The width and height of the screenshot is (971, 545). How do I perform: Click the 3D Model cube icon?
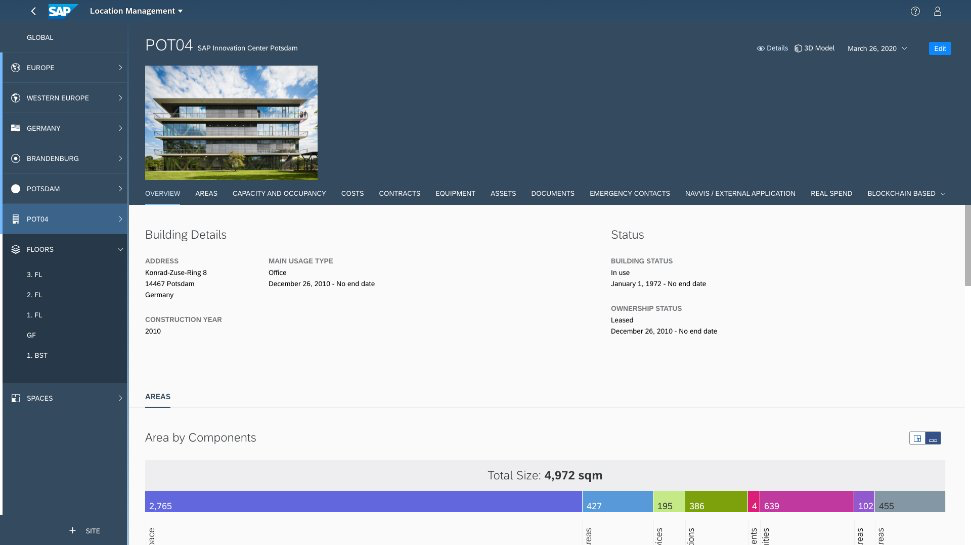798,48
